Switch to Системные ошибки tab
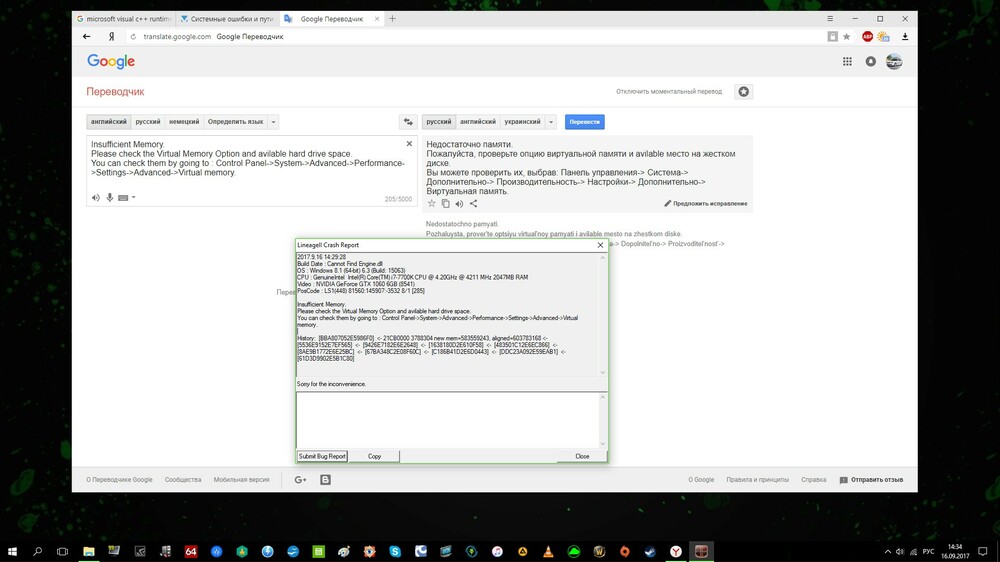Viewport: 1000px width, 562px height. click(x=228, y=19)
